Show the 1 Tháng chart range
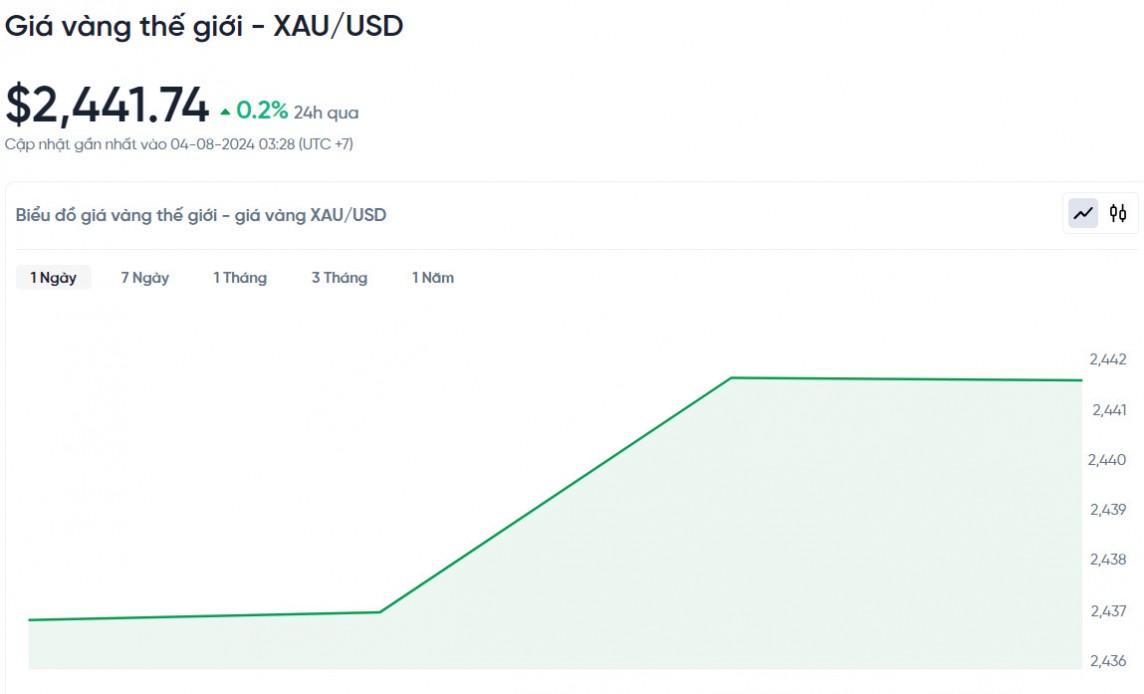This screenshot has width=1144, height=694. pos(240,278)
